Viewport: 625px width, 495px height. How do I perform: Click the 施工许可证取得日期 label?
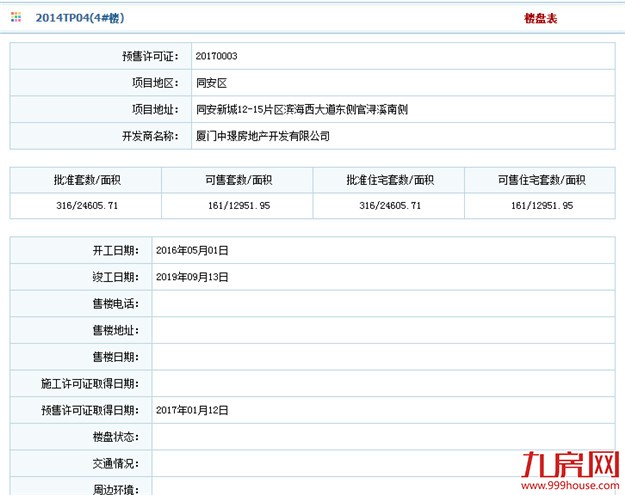pyautogui.click(x=90, y=384)
